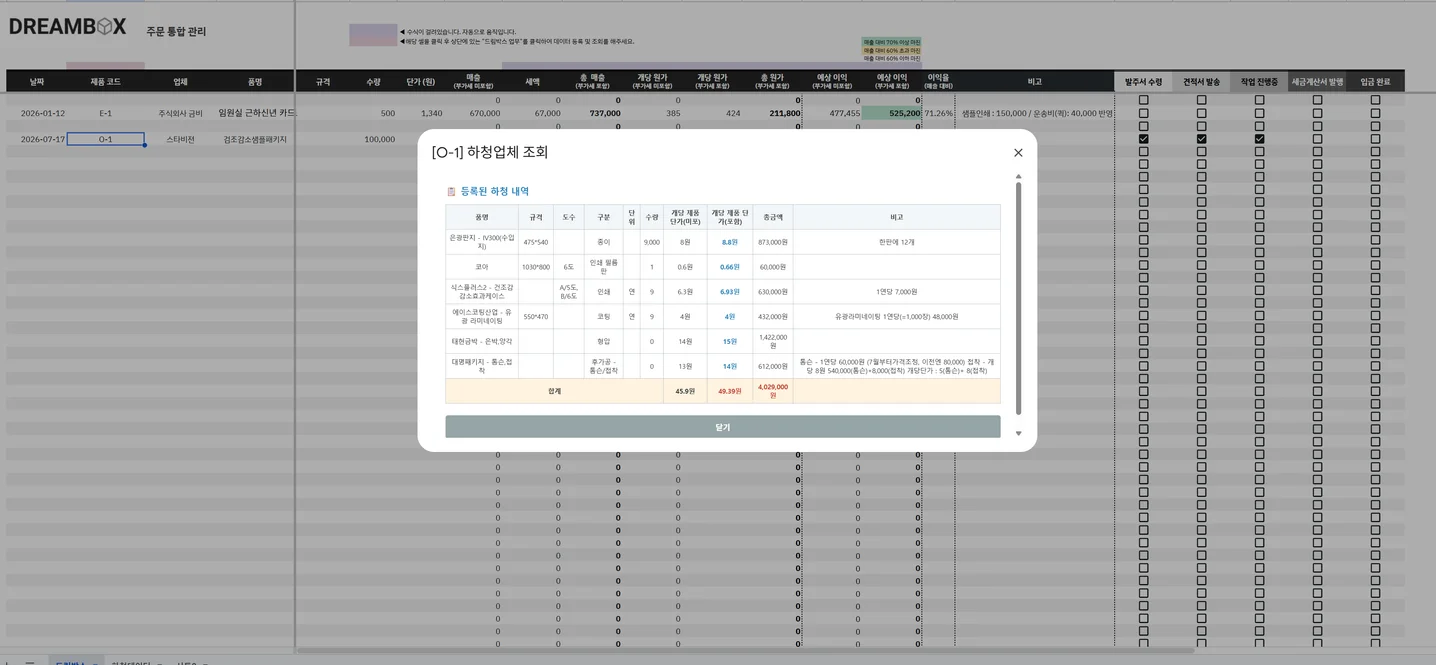Viewport: 1436px width, 665px height.
Task: Click the 주식회사 금비 company cell
Action: click(x=180, y=113)
